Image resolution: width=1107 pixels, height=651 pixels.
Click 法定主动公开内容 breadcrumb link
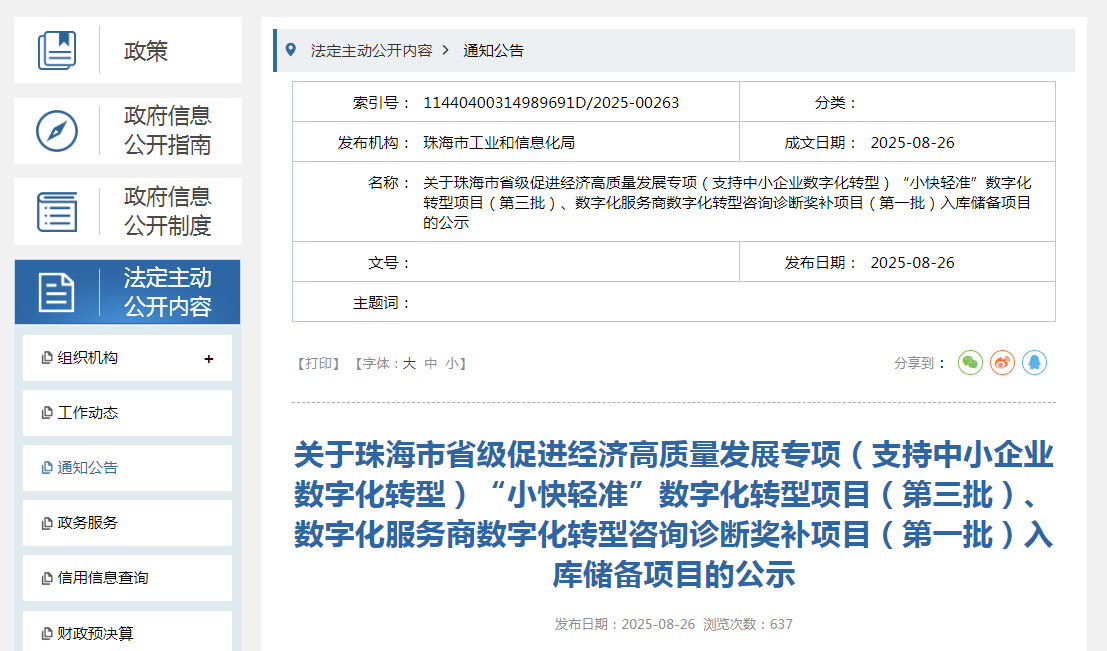point(371,50)
